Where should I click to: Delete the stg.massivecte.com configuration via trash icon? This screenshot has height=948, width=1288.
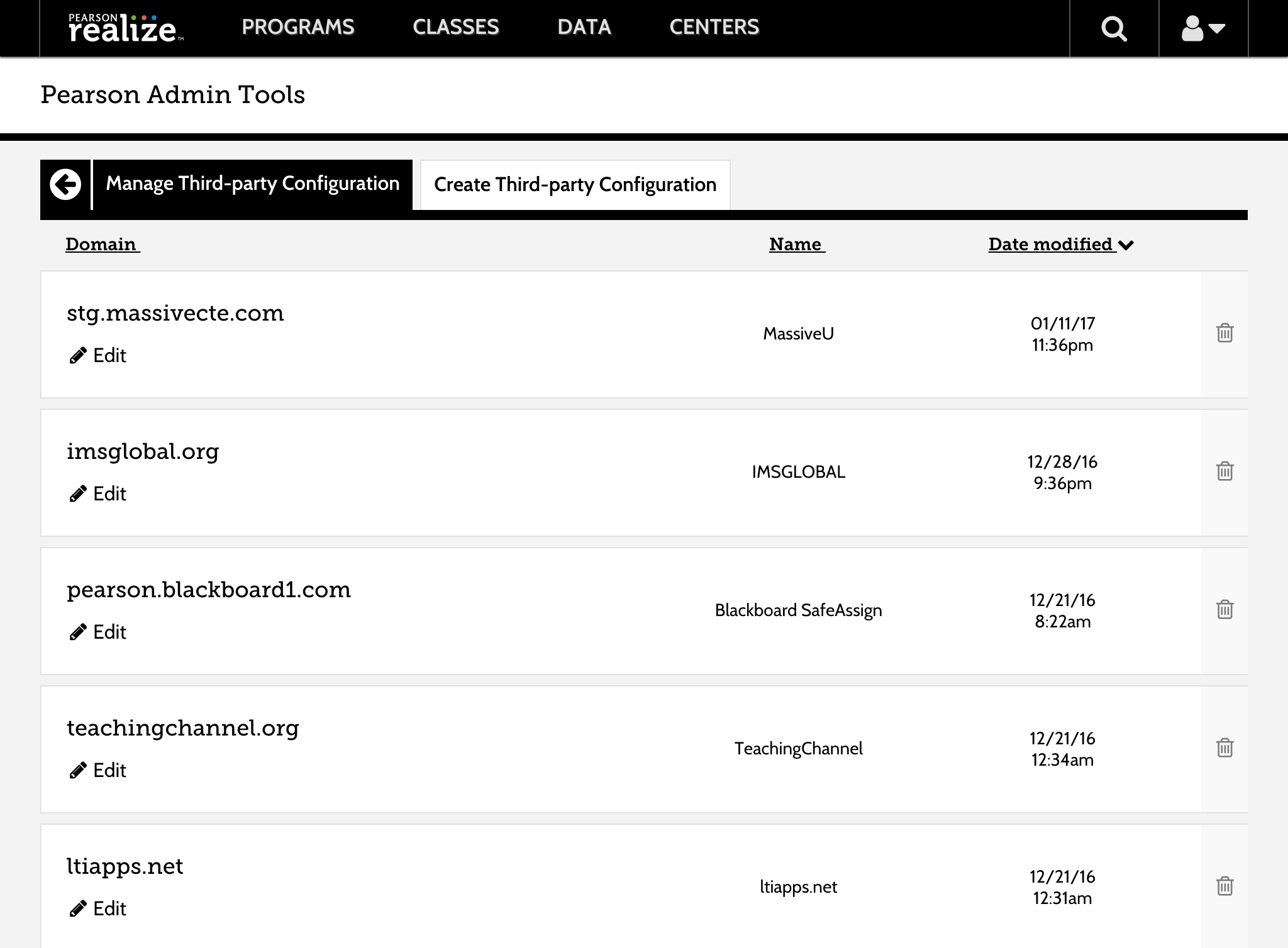tap(1224, 333)
